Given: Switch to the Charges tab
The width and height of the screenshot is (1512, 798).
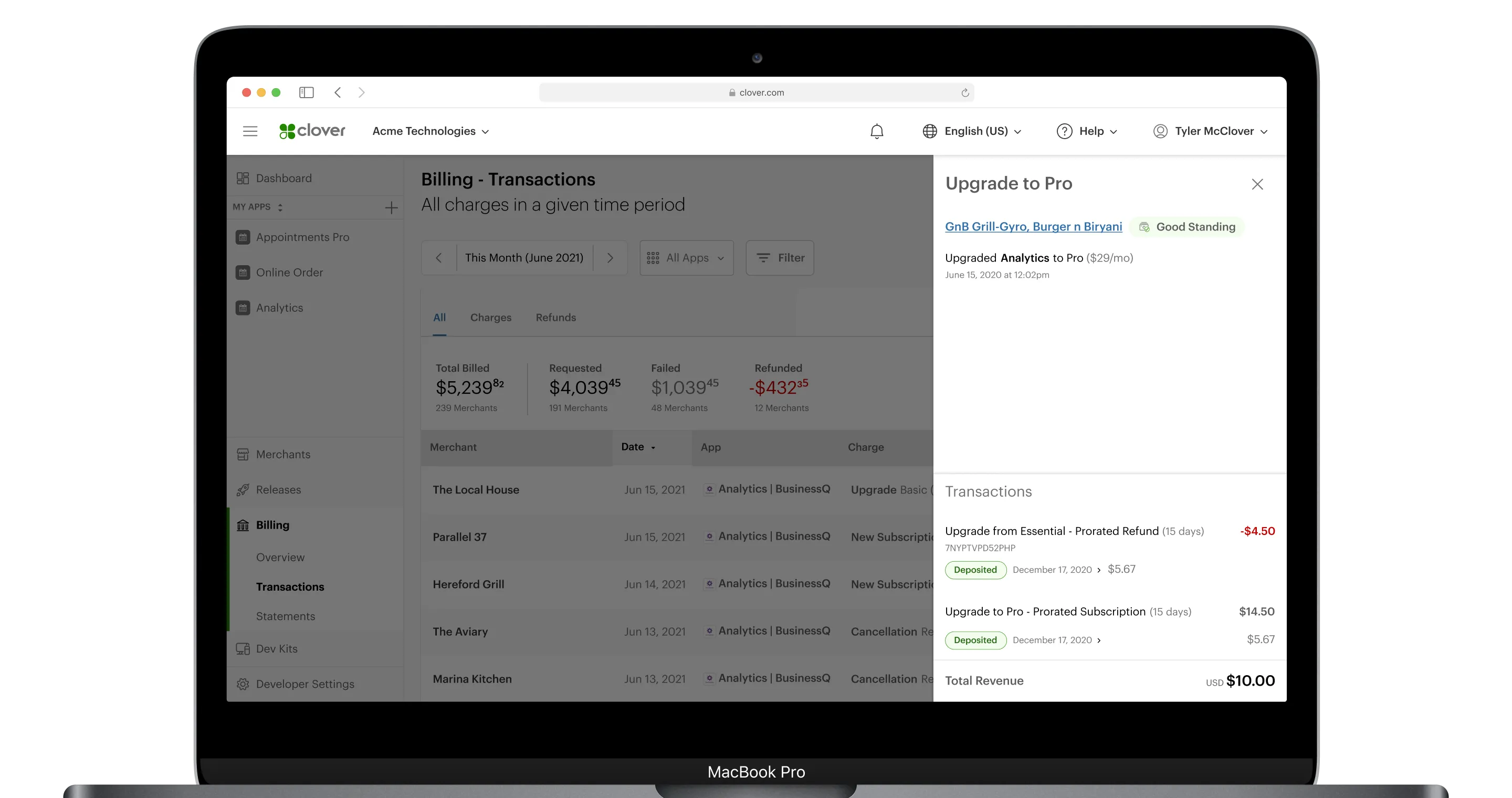Looking at the screenshot, I should click(491, 318).
